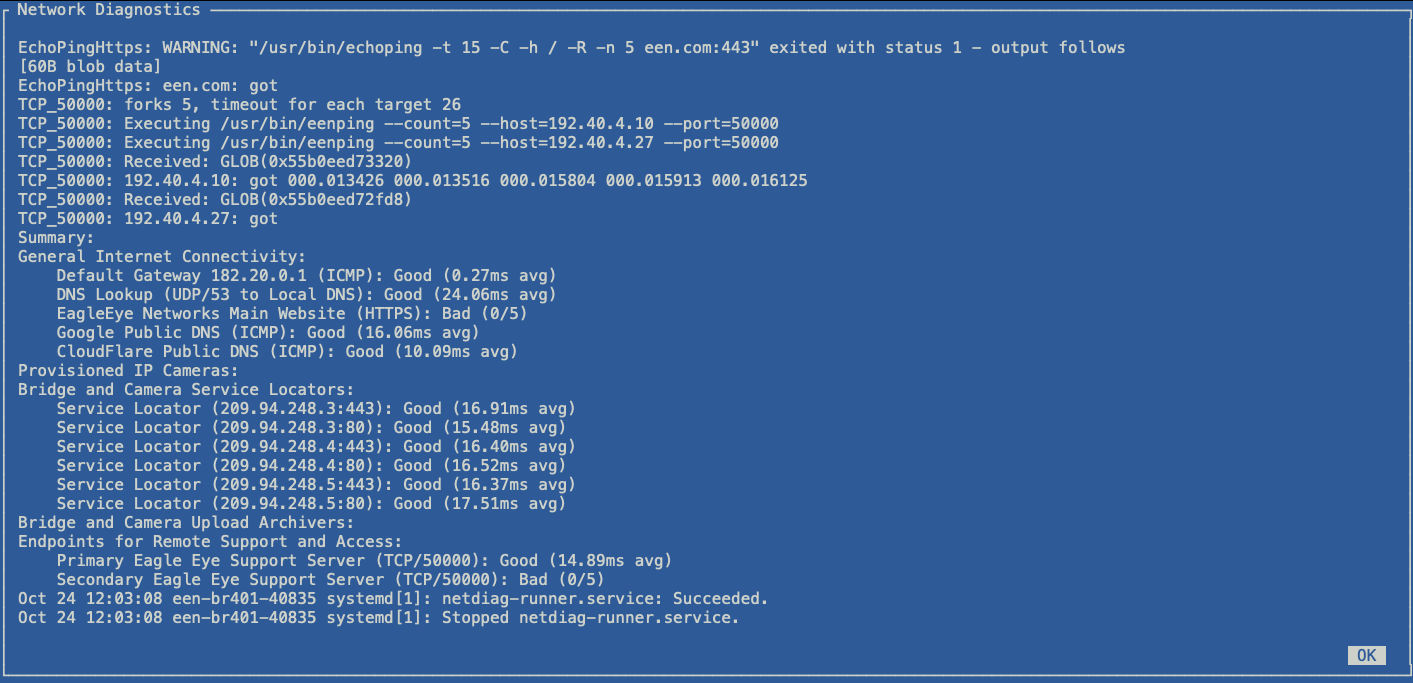Click EagleEye Networks Main Website Bad result
Screen dimensions: 1413x683
pos(292,314)
